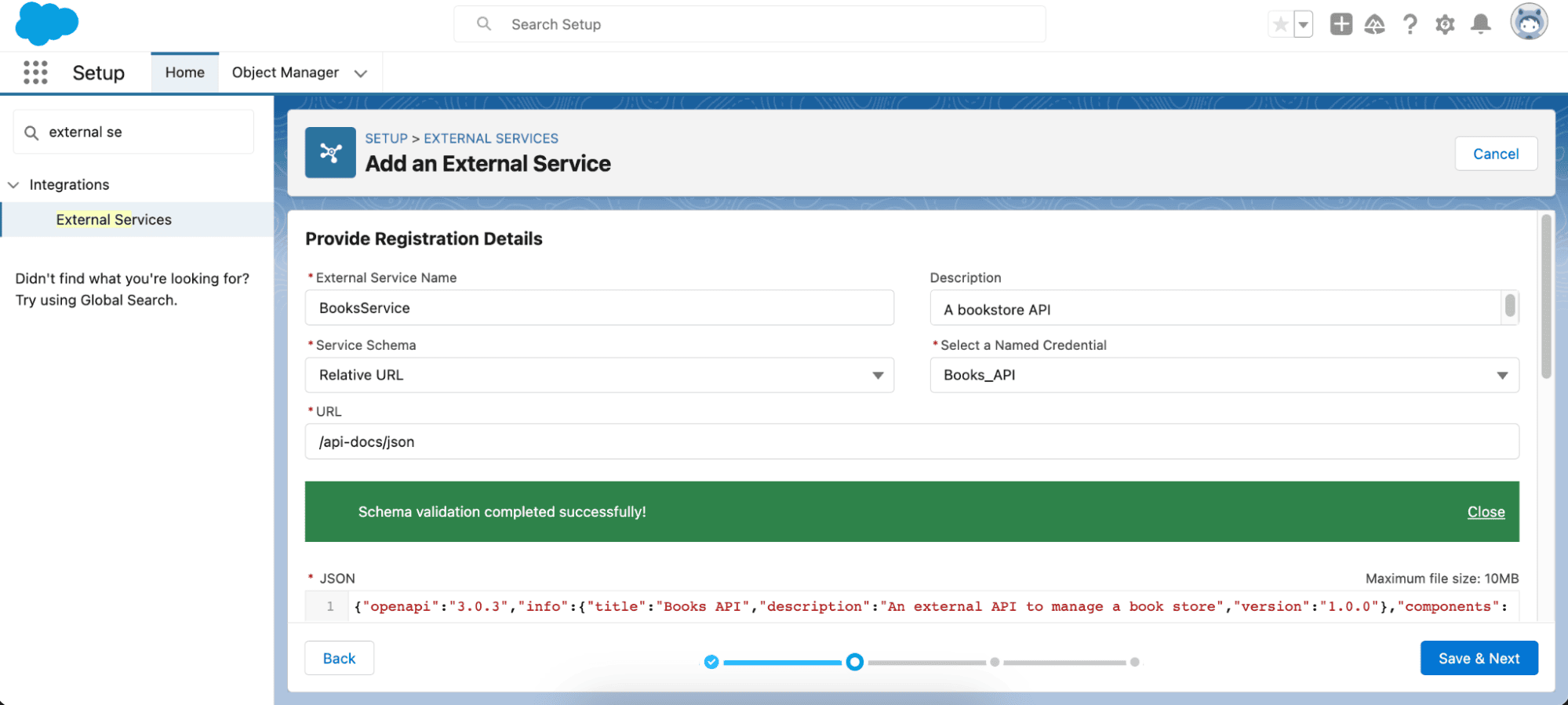Open the Object Manager tab
This screenshot has width=1568, height=705.
click(286, 72)
